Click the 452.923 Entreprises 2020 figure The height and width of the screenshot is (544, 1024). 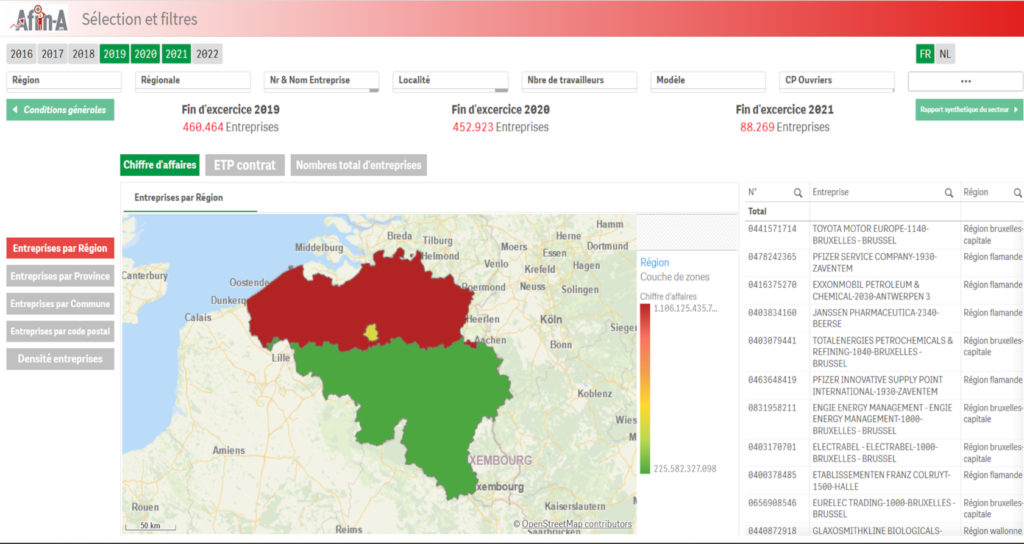[500, 127]
